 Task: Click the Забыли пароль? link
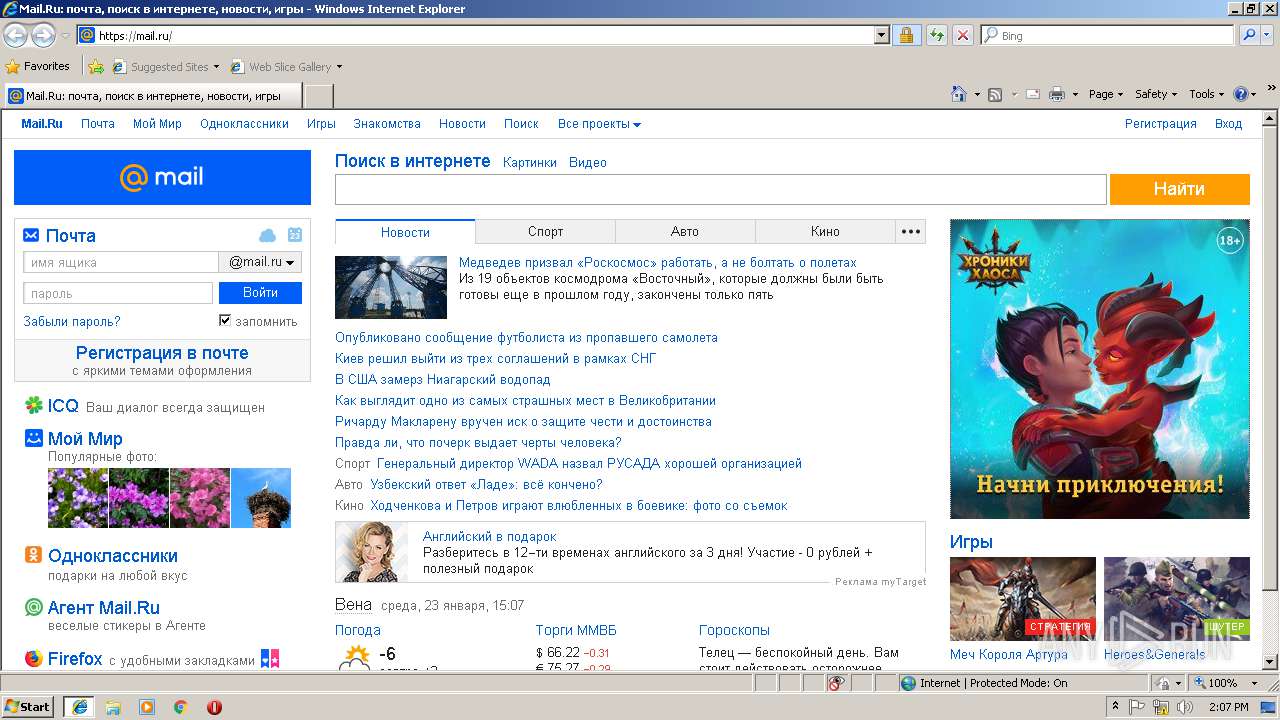click(x=72, y=322)
